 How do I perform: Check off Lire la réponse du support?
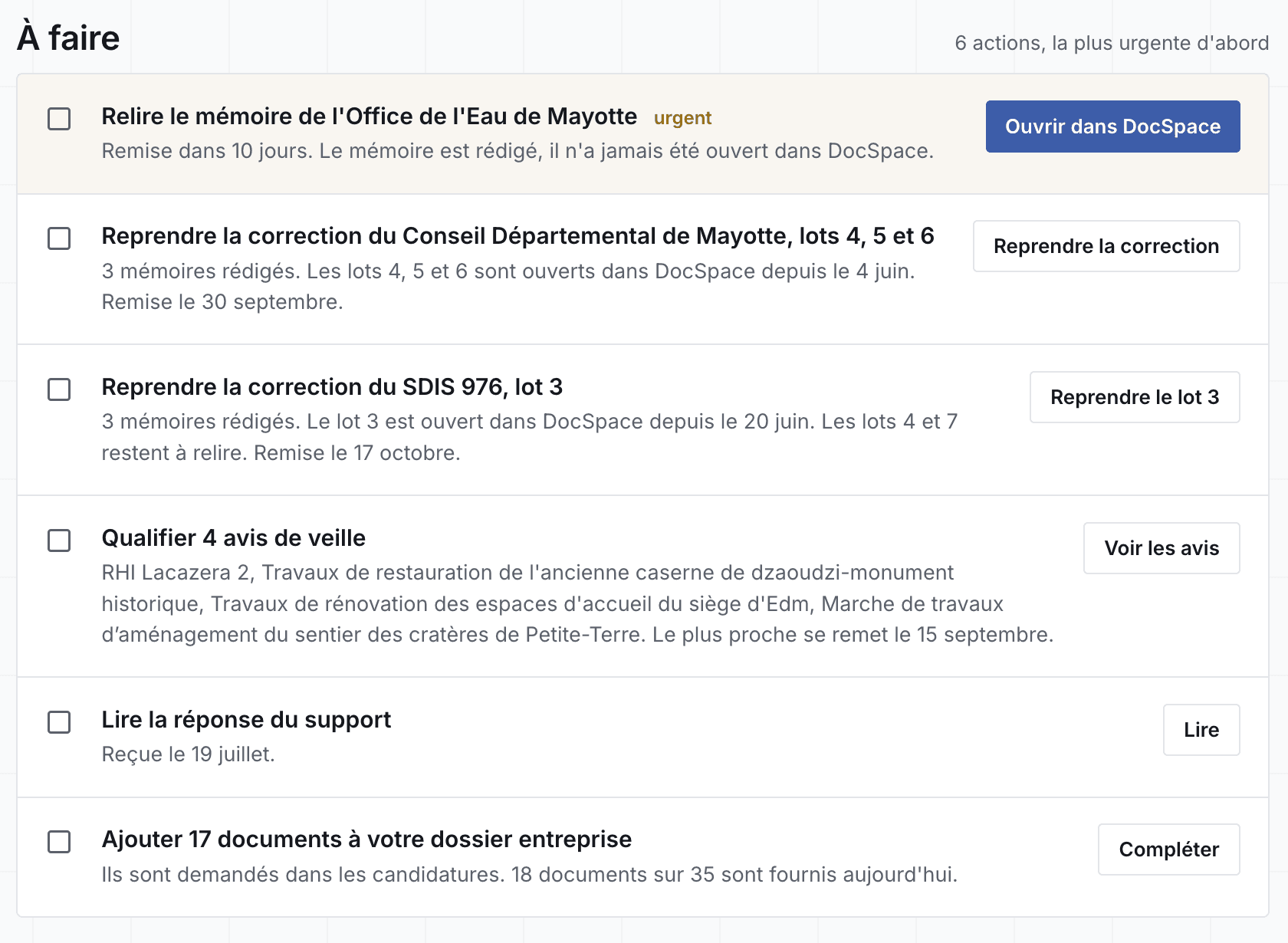click(x=59, y=722)
